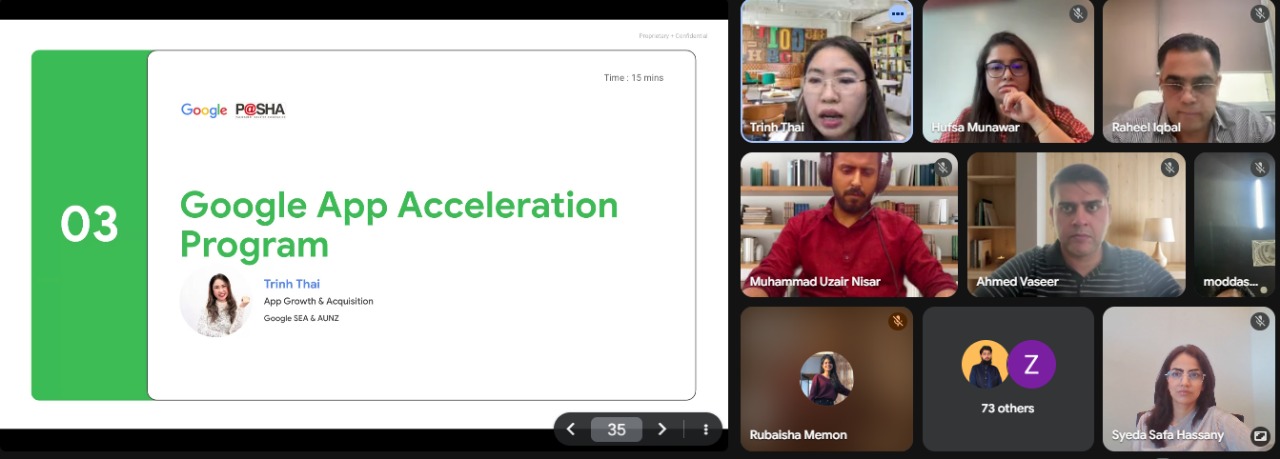Click muted mic icon on Rubaisha Memon's tile

pyautogui.click(x=897, y=321)
